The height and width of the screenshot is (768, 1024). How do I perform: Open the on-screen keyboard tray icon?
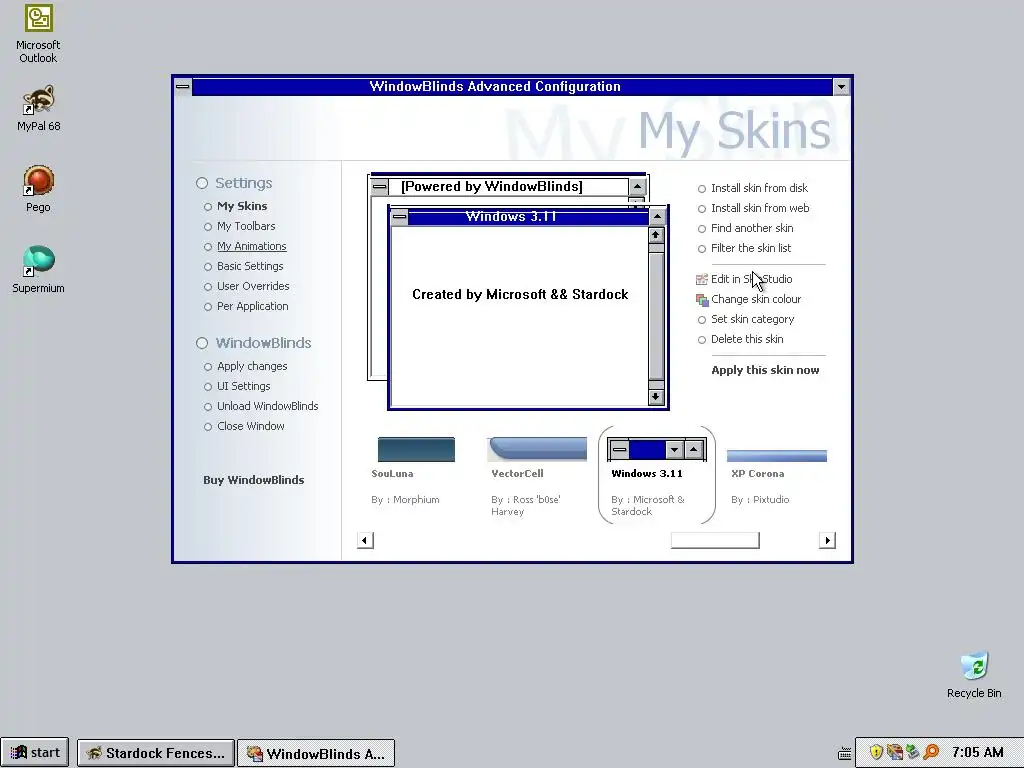(844, 753)
